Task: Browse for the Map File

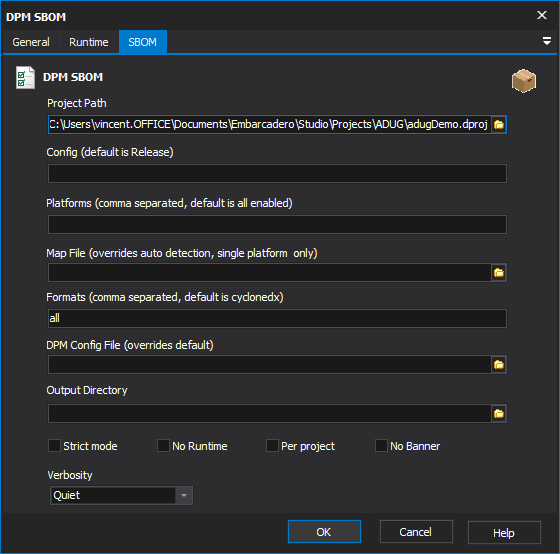Action: point(499,273)
